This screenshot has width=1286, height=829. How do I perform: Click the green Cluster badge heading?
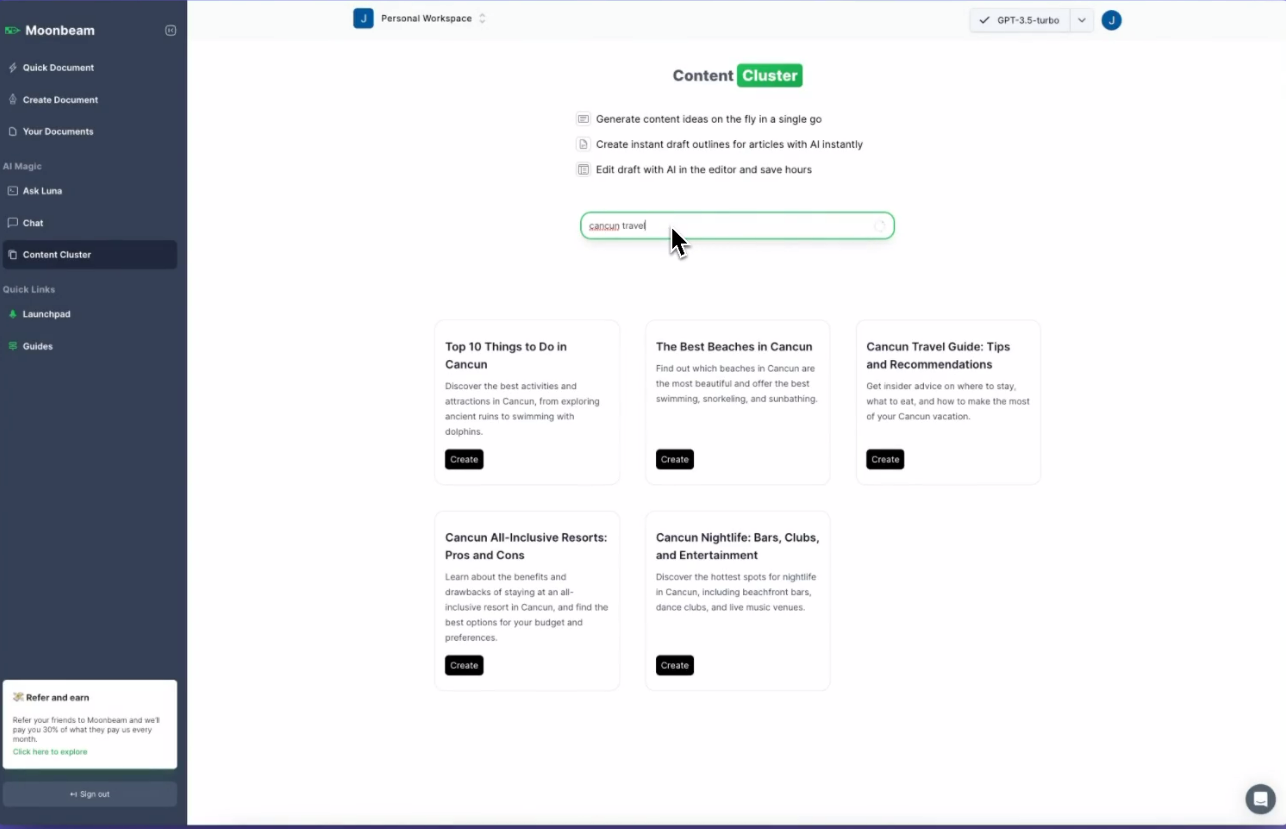(770, 75)
